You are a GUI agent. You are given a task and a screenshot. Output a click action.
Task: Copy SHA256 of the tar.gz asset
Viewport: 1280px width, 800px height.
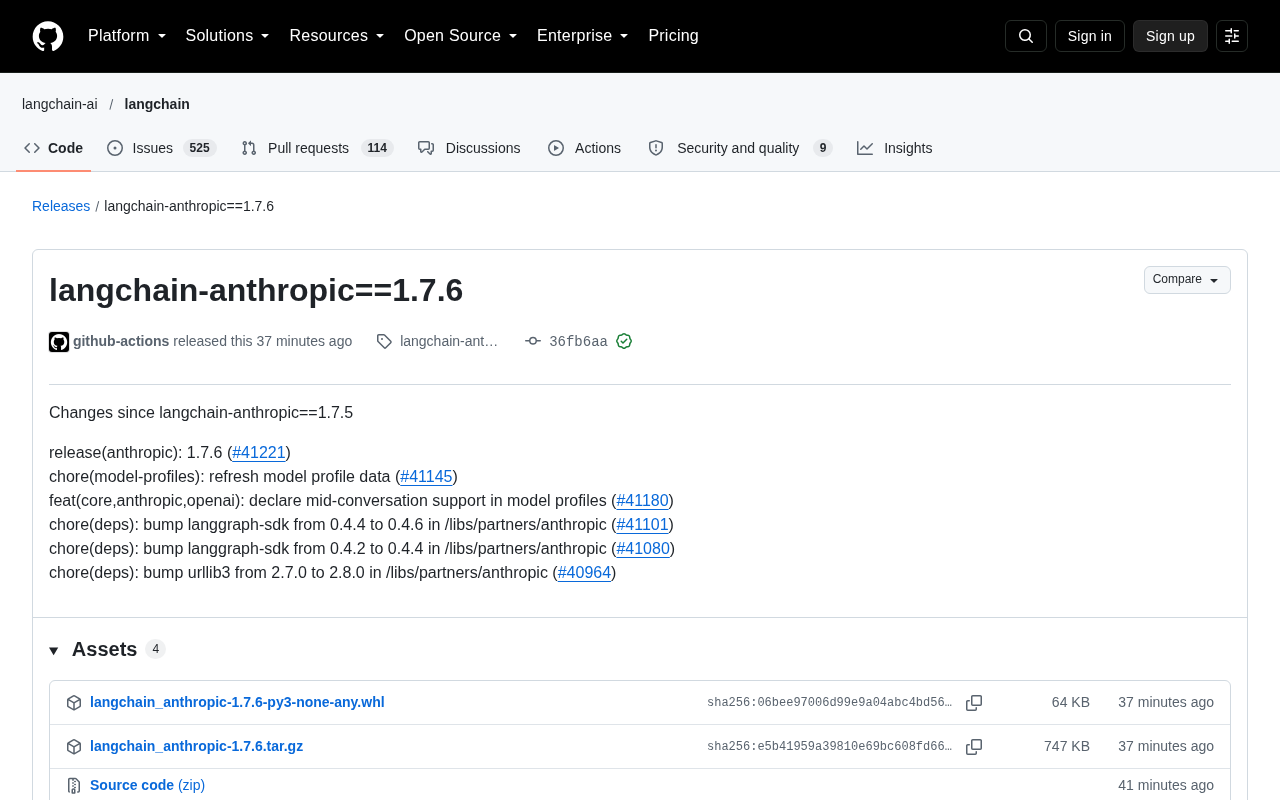[x=974, y=747]
